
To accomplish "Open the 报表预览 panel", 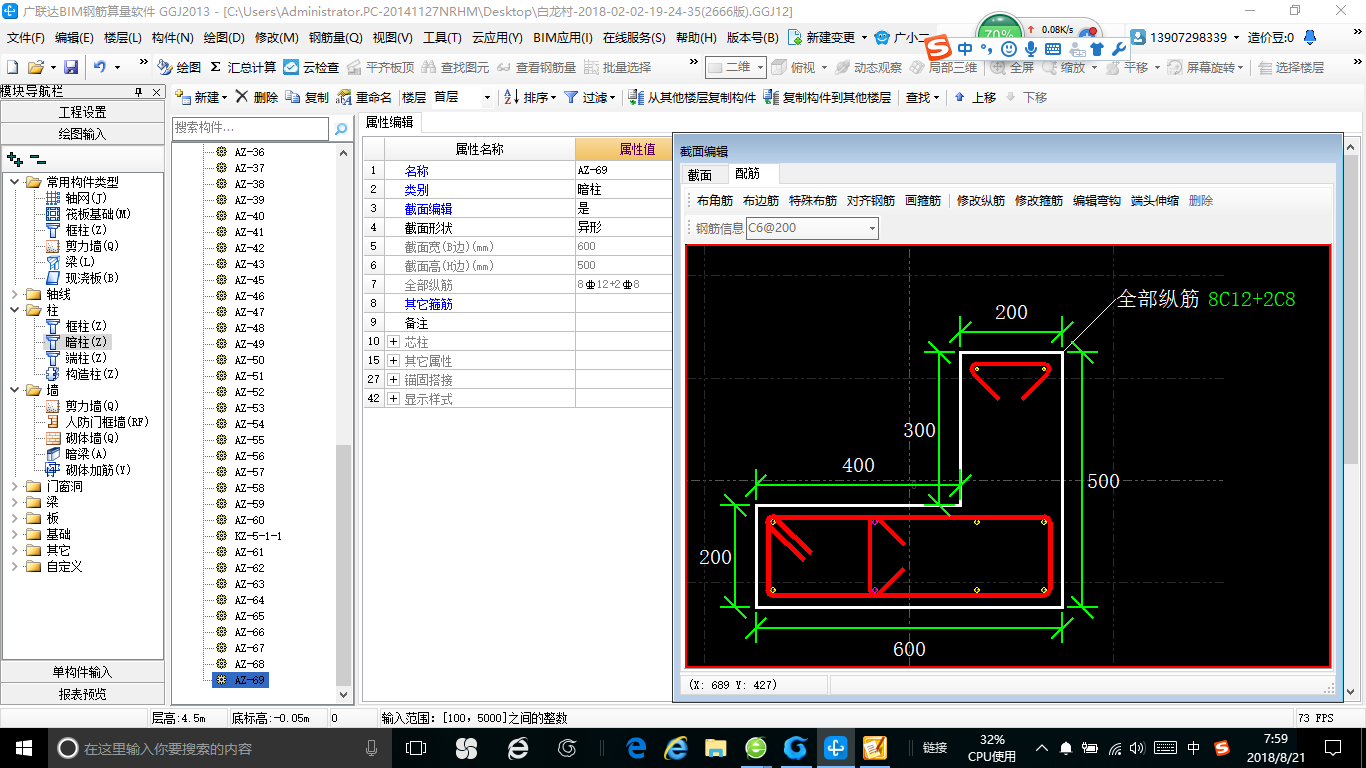I will [83, 694].
